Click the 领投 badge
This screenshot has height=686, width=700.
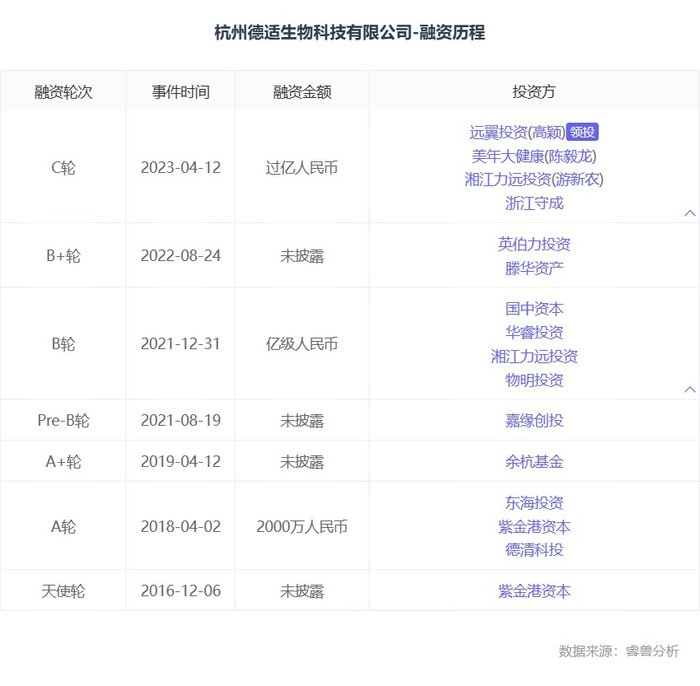click(582, 132)
